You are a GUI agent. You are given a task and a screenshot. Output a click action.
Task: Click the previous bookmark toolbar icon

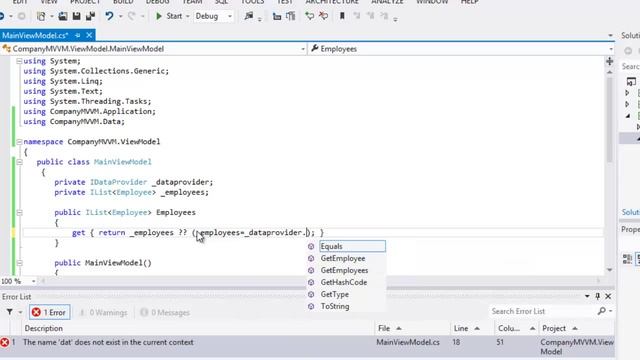coord(357,16)
